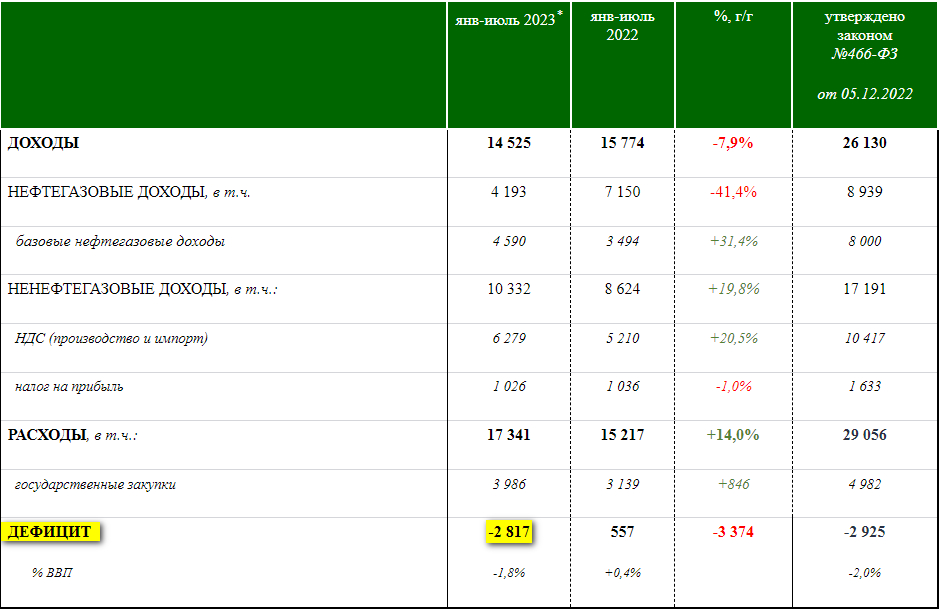Select the янв-июль 2022 column header

coord(622,26)
